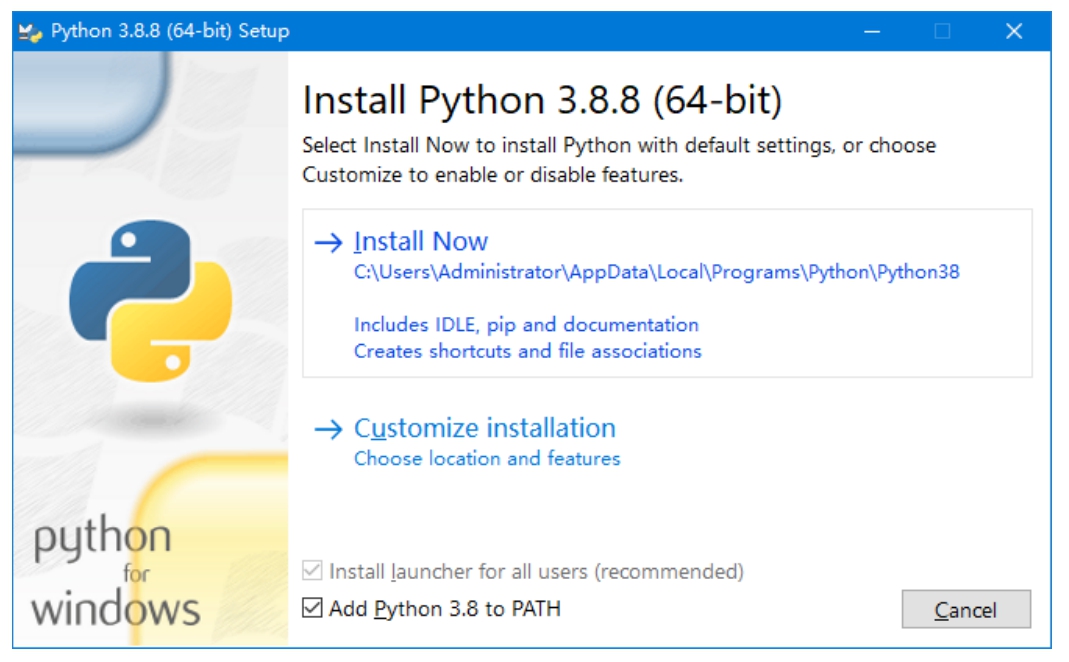
Task: Click the arrow icon beside Customize installation
Action: coord(328,429)
